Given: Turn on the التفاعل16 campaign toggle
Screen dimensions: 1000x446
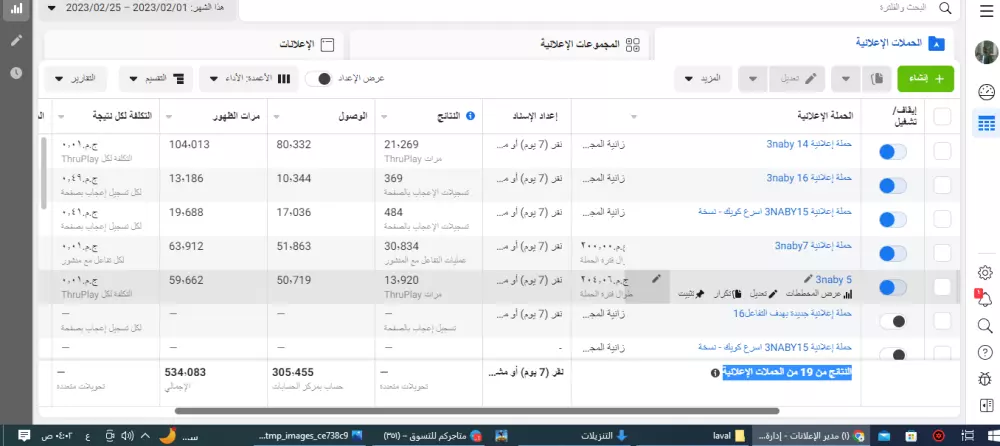Looking at the screenshot, I should point(892,322).
